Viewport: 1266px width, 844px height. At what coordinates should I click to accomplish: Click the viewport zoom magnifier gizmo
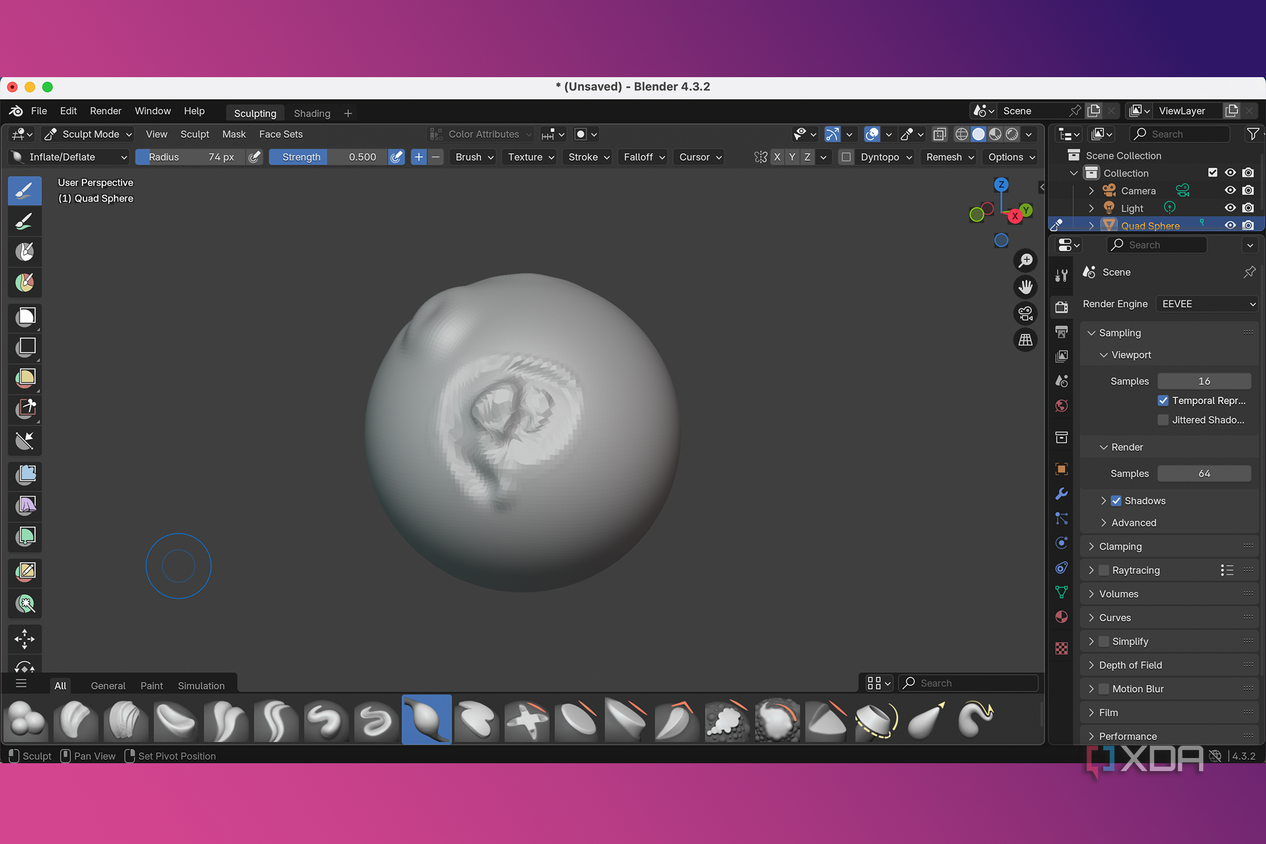[1025, 261]
